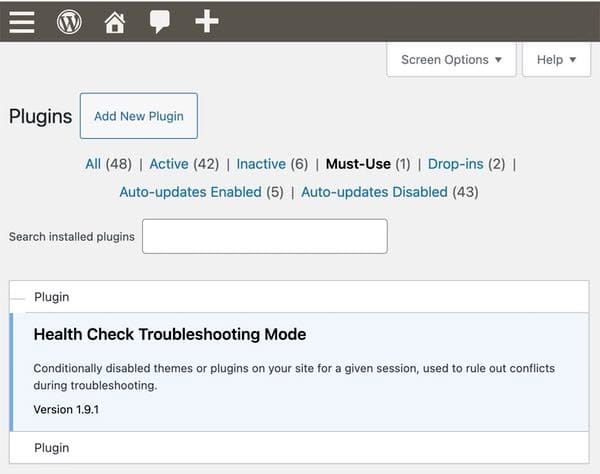Focus the Search installed plugins field
Image resolution: width=600 pixels, height=474 pixels.
click(264, 237)
